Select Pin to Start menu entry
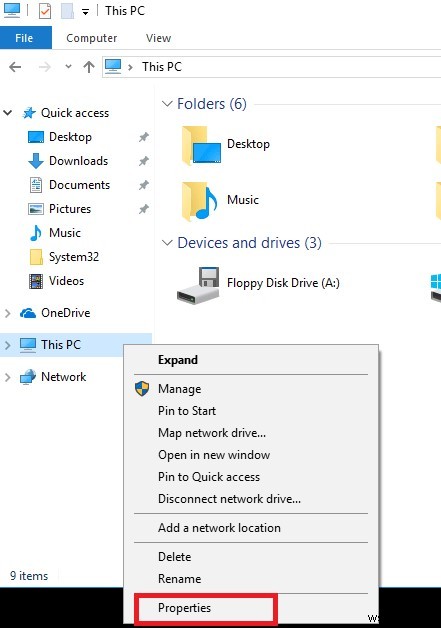The height and width of the screenshot is (628, 441). [251, 411]
